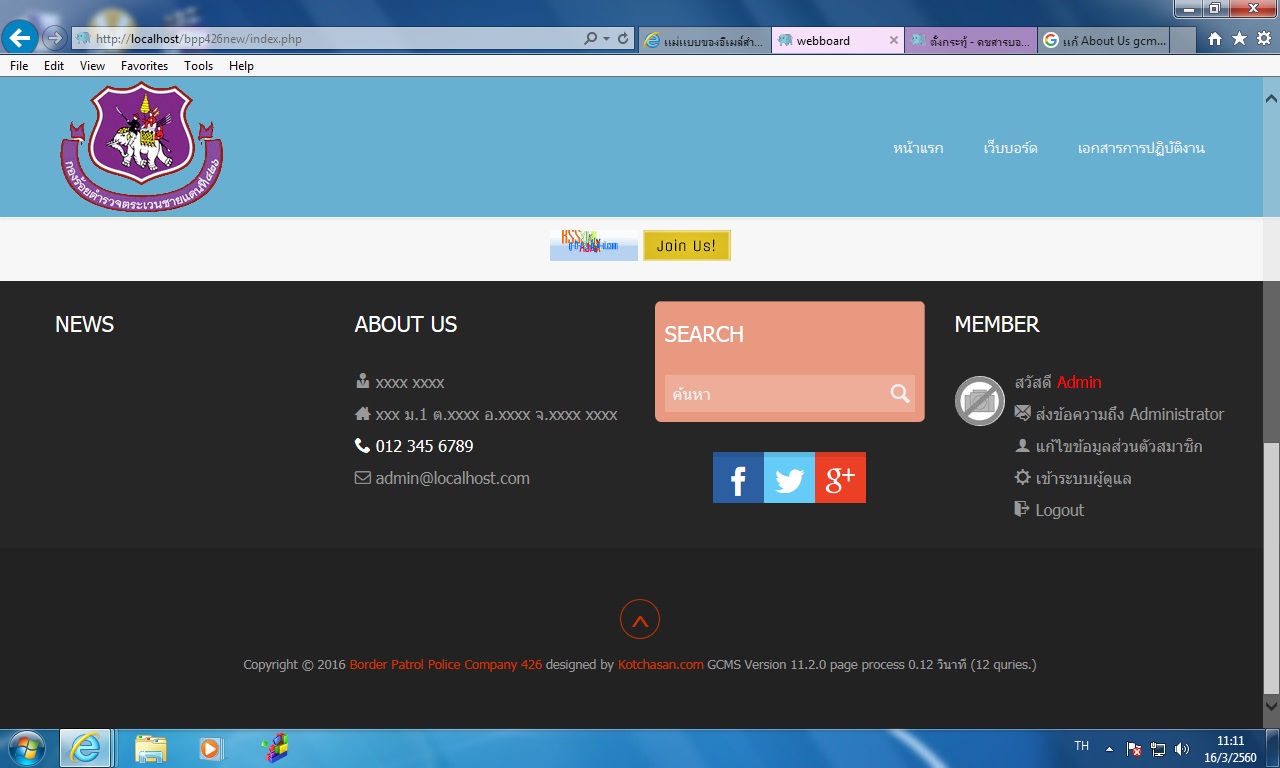Switch to the webboard tab

(x=836, y=41)
